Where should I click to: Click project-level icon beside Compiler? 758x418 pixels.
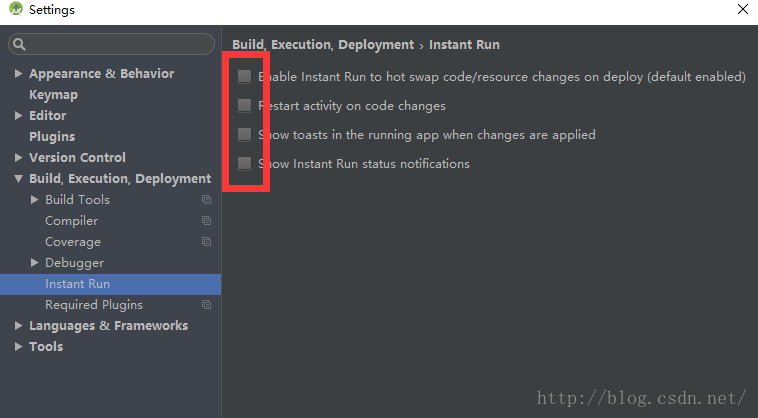pyautogui.click(x=206, y=220)
